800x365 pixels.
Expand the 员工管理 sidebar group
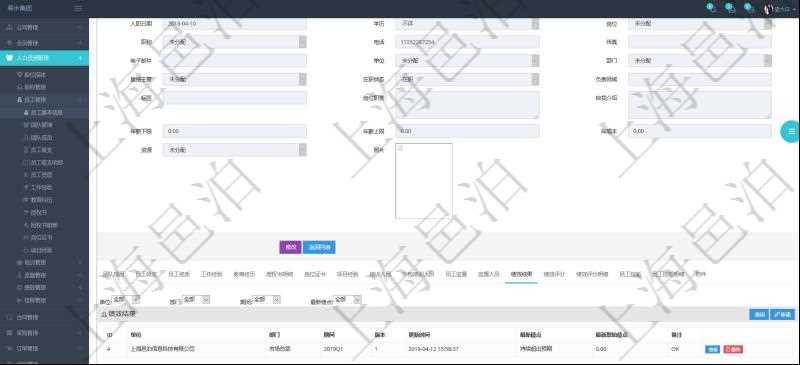click(44, 100)
